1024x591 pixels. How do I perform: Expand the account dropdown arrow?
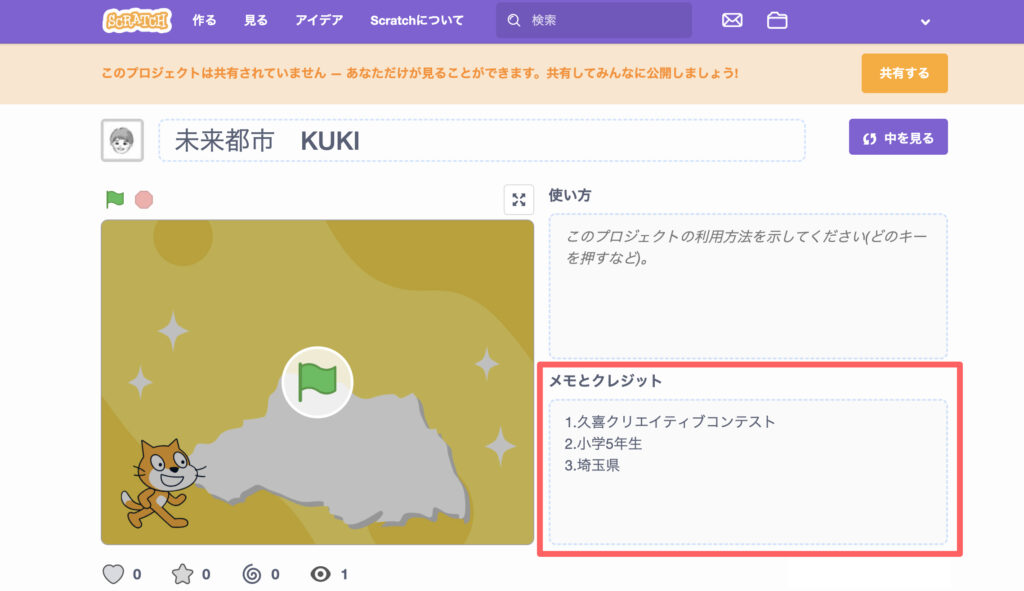tap(925, 22)
